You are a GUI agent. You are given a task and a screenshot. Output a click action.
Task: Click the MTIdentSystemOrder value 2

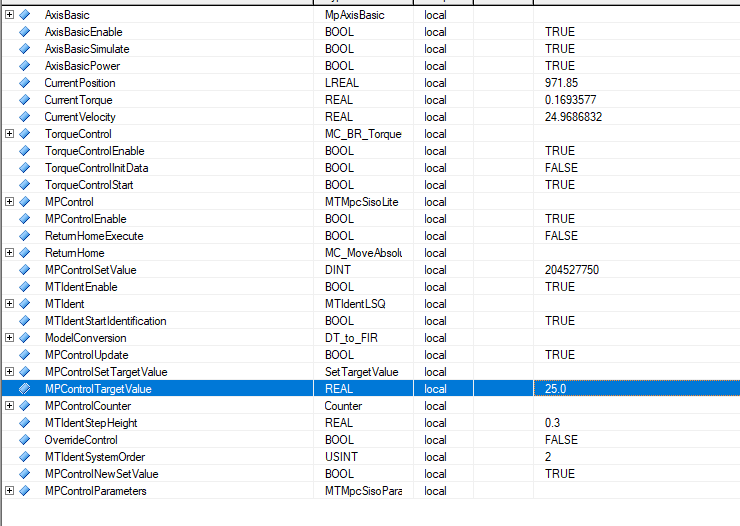pyautogui.click(x=548, y=457)
